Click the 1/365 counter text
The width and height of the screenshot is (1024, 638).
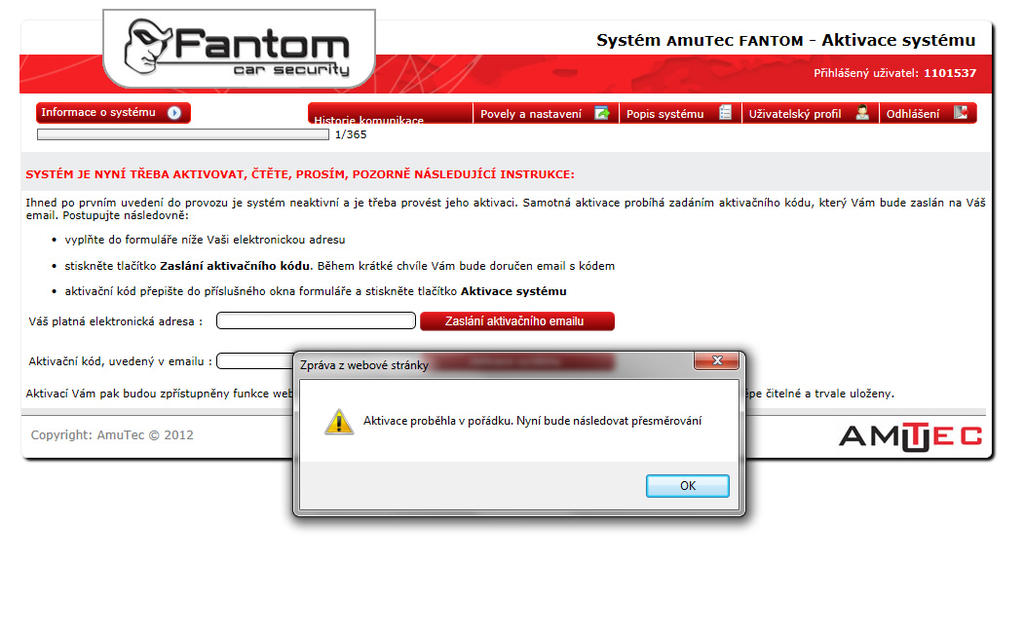click(x=351, y=135)
